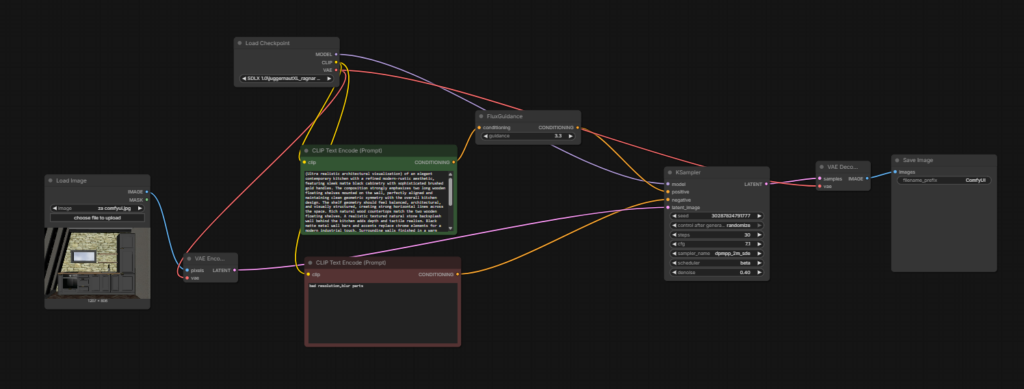Click the LATENT output port on VAE Encode
This screenshot has width=1024, height=389.
tap(234, 270)
